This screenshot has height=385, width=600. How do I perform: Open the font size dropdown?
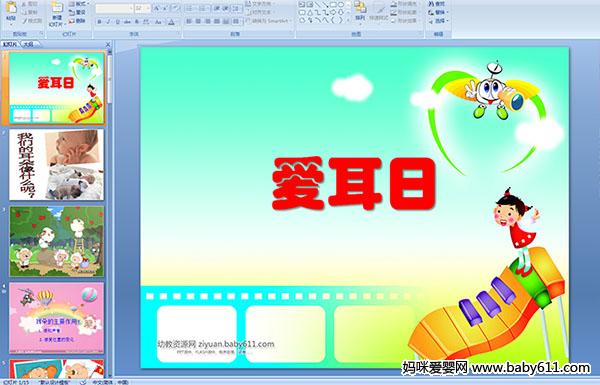[x=148, y=8]
